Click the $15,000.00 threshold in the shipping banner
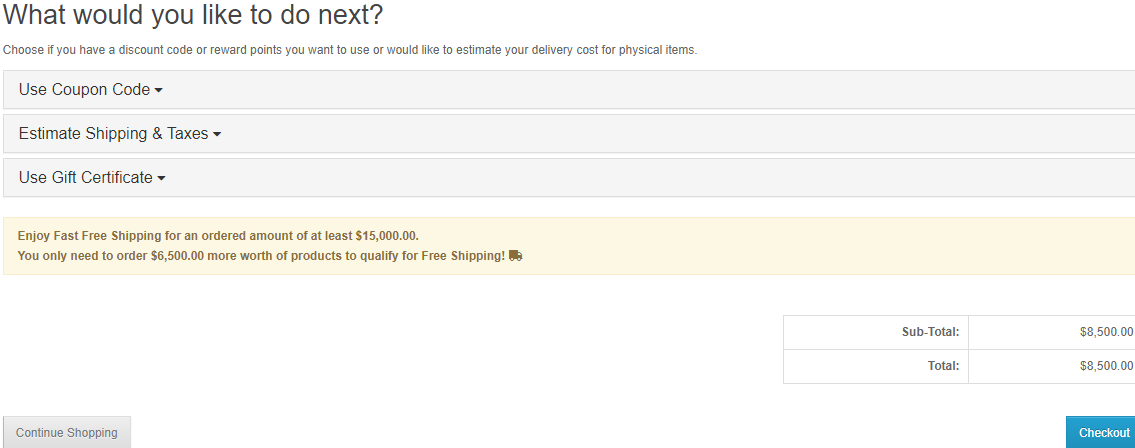The image size is (1135, 448). point(386,236)
